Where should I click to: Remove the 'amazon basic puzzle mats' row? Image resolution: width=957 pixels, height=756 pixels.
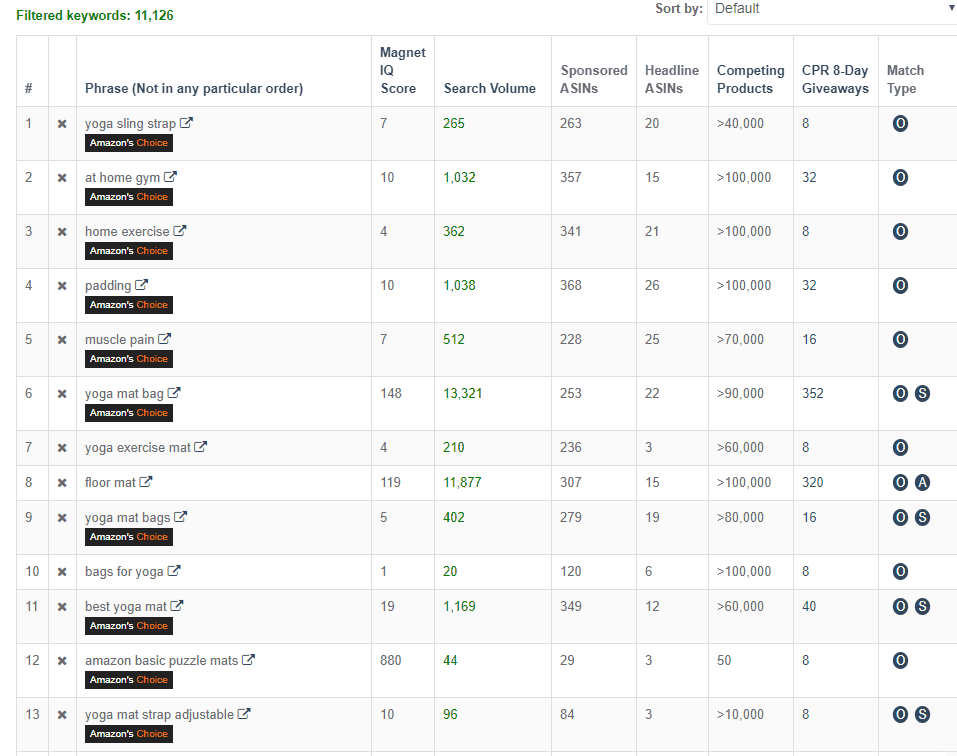(62, 661)
